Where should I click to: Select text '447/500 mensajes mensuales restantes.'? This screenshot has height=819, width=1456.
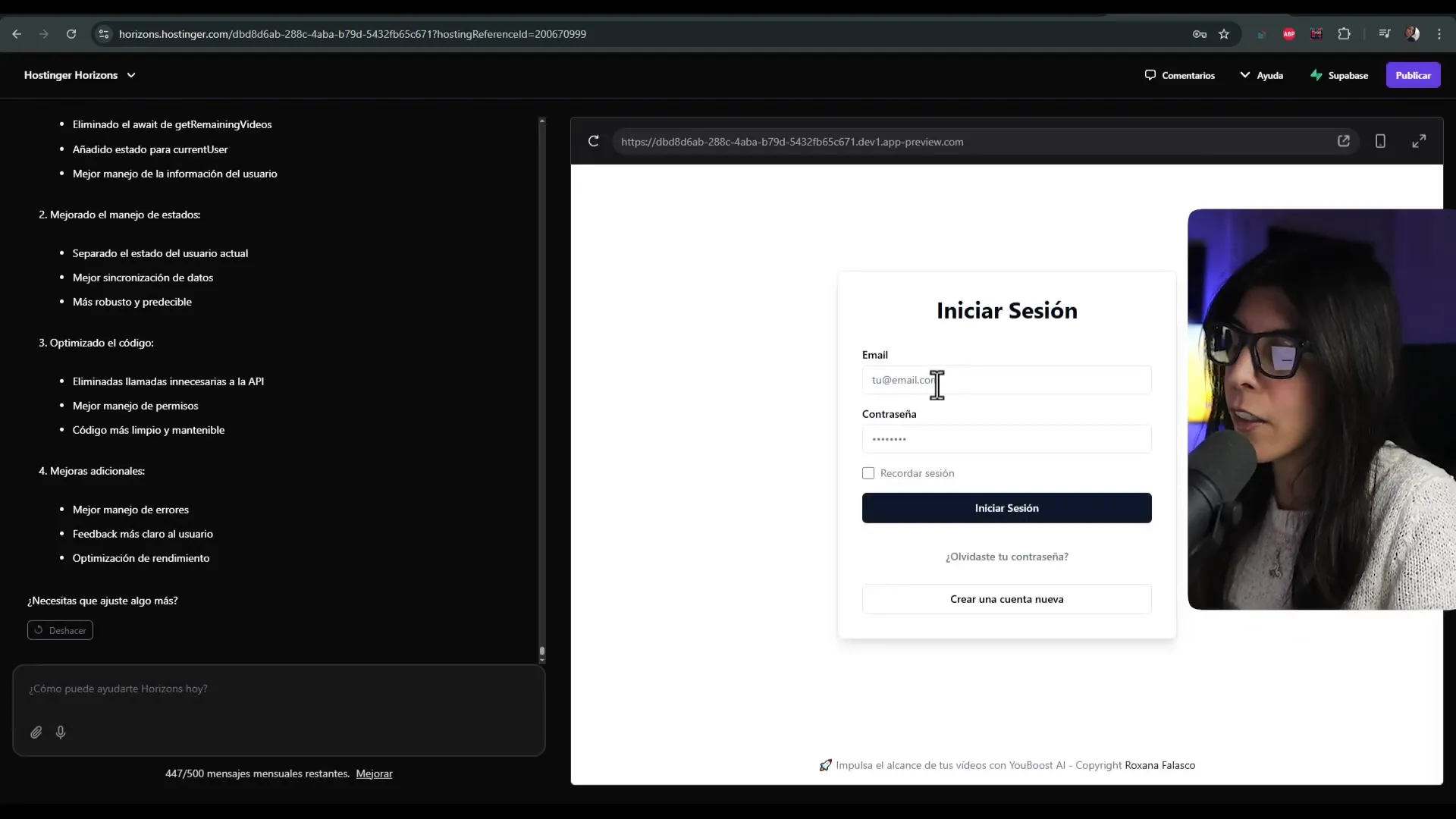click(x=258, y=773)
